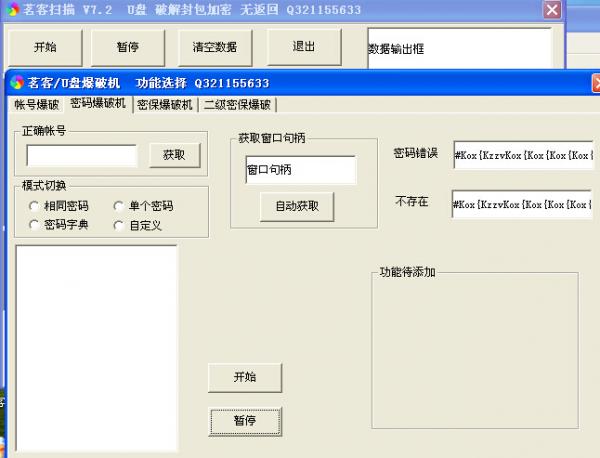Click 暂停 button in the 茗客扫描 window
This screenshot has width=600, height=458.
pos(128,47)
